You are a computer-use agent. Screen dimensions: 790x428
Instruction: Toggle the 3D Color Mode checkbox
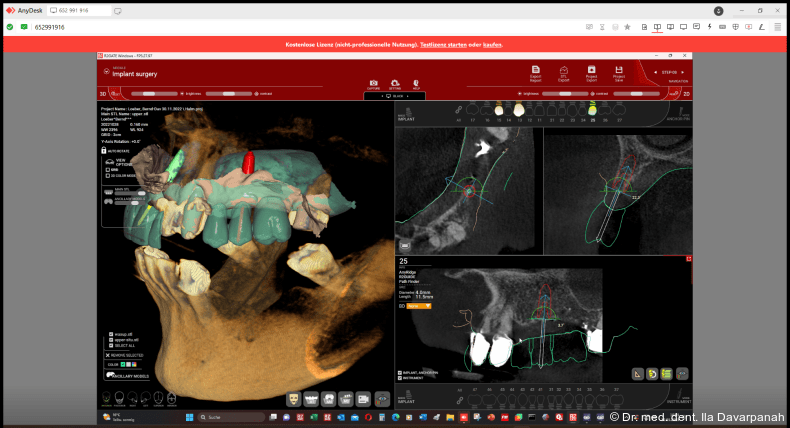coord(108,177)
